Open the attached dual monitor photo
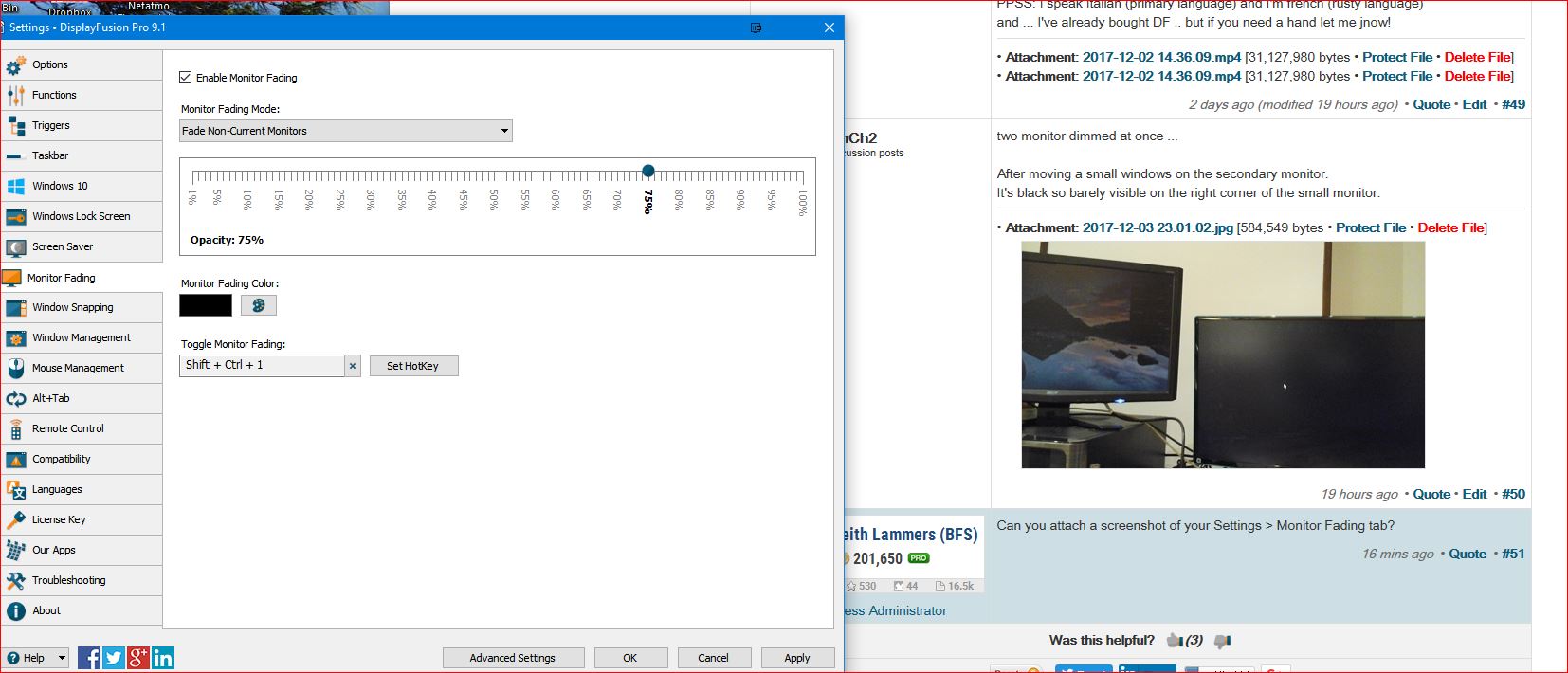The height and width of the screenshot is (673, 1568). pos(1222,355)
